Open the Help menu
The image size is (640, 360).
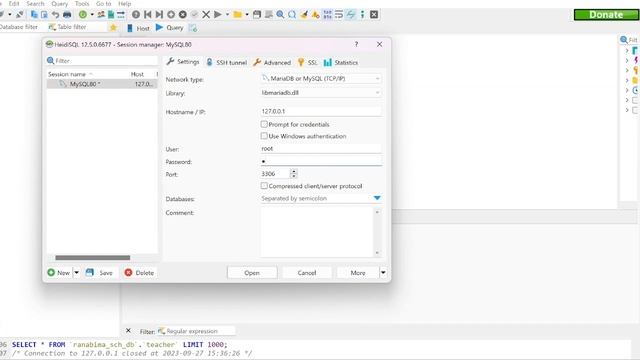124,4
